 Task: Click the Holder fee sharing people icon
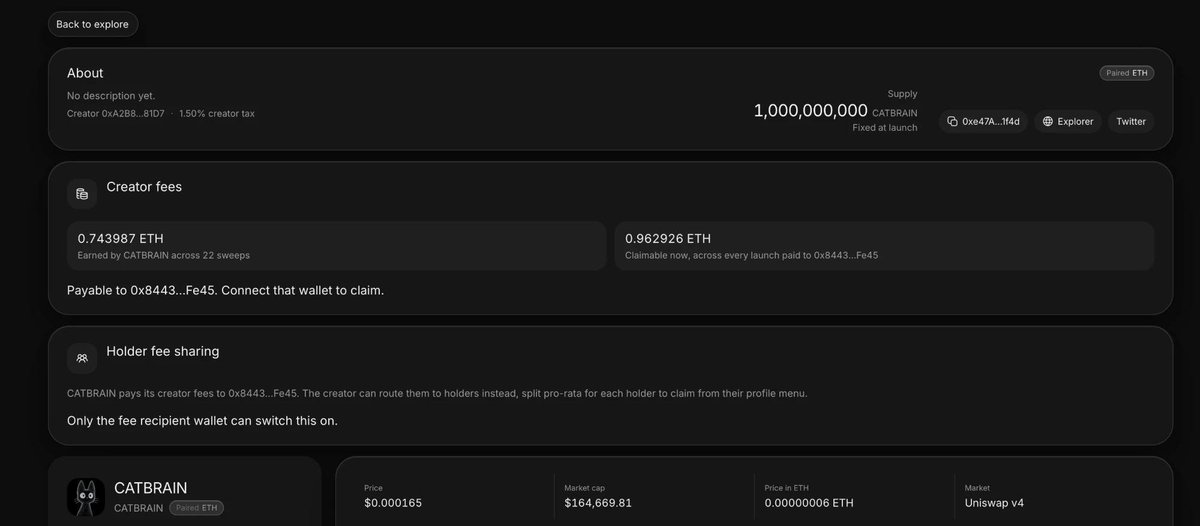[82, 357]
